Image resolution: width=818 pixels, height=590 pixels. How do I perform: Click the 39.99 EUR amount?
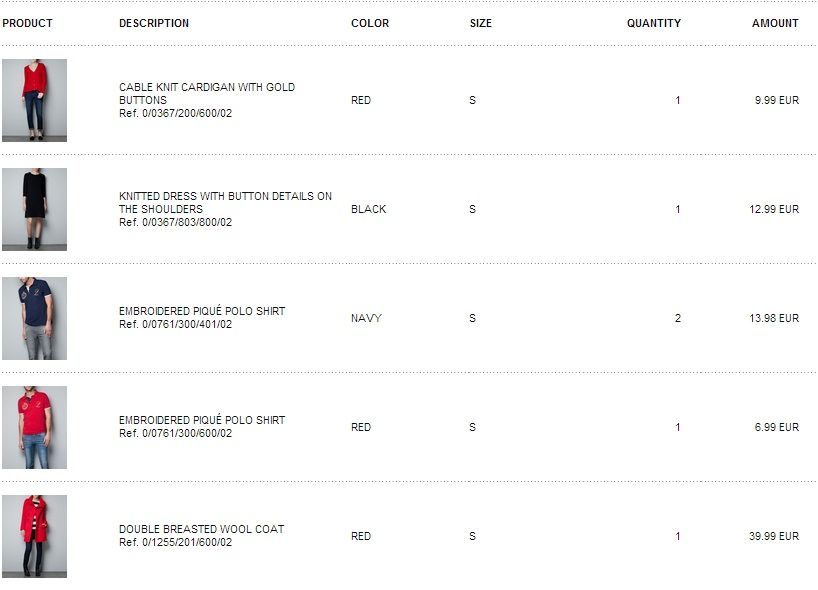click(x=774, y=536)
